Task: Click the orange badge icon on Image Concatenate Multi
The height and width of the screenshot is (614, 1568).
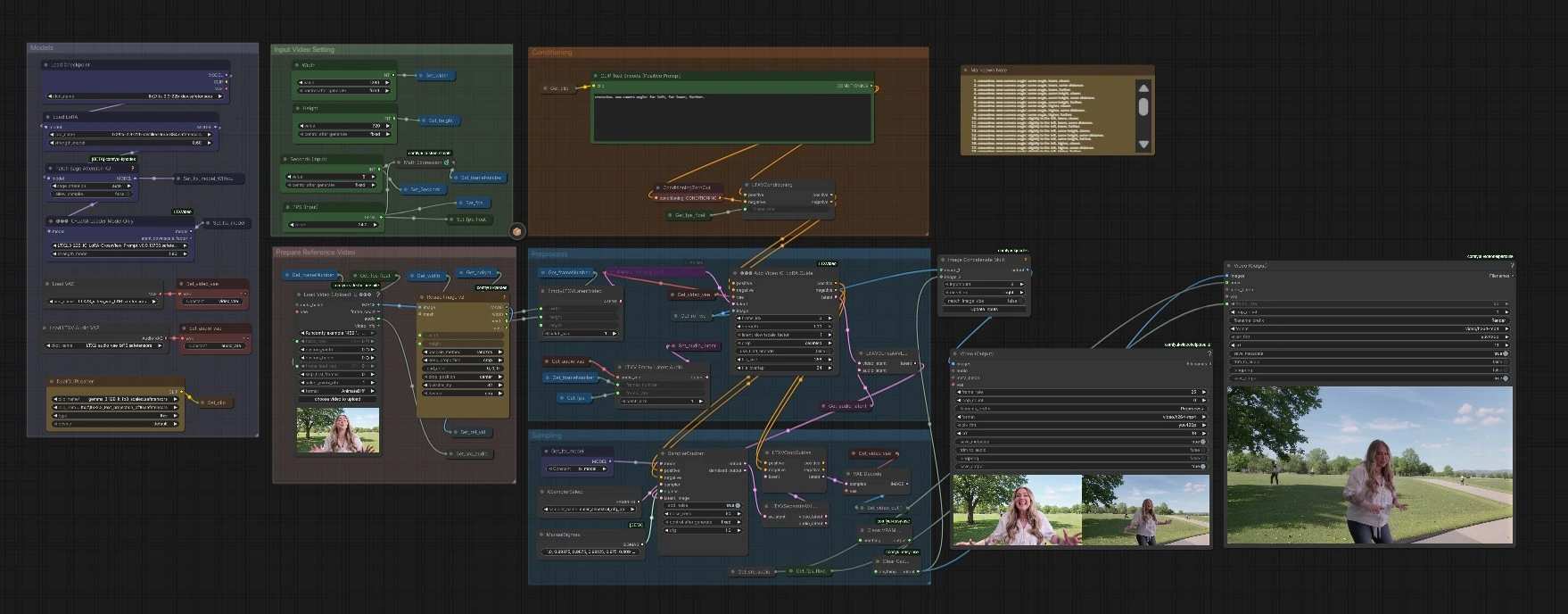Action: [x=1026, y=260]
